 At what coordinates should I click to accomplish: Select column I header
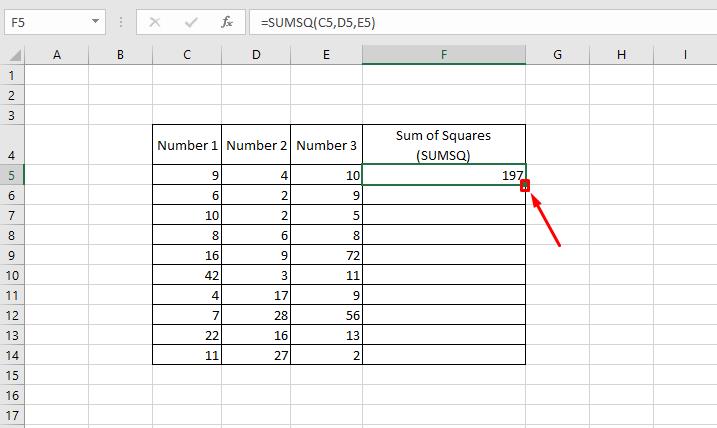[685, 55]
